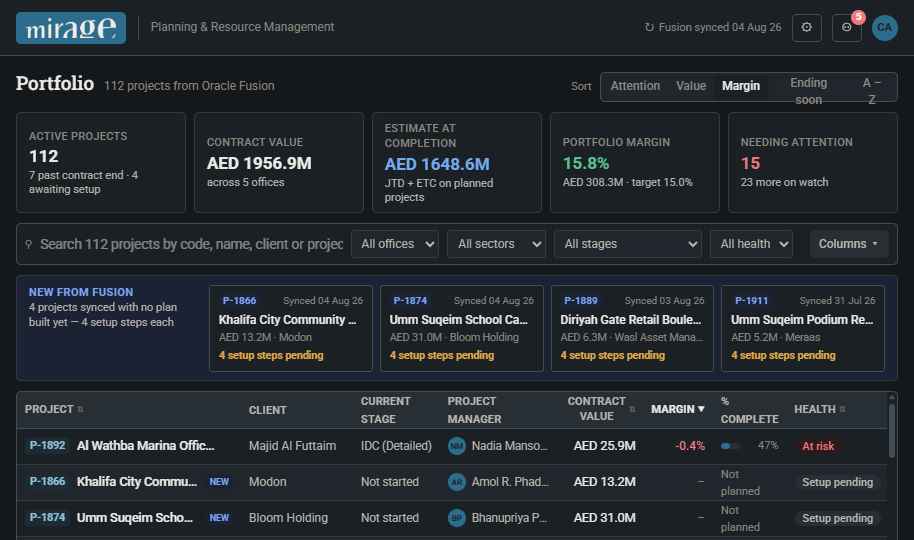Click Nadia Manso manager avatar

pos(457,446)
